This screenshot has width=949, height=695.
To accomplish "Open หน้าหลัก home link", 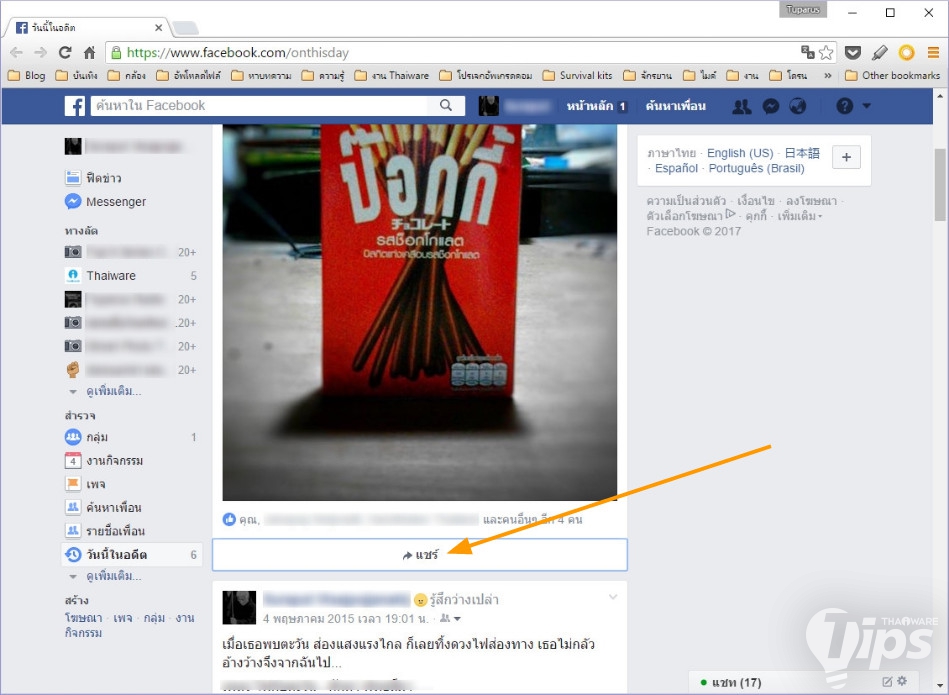I will [589, 106].
